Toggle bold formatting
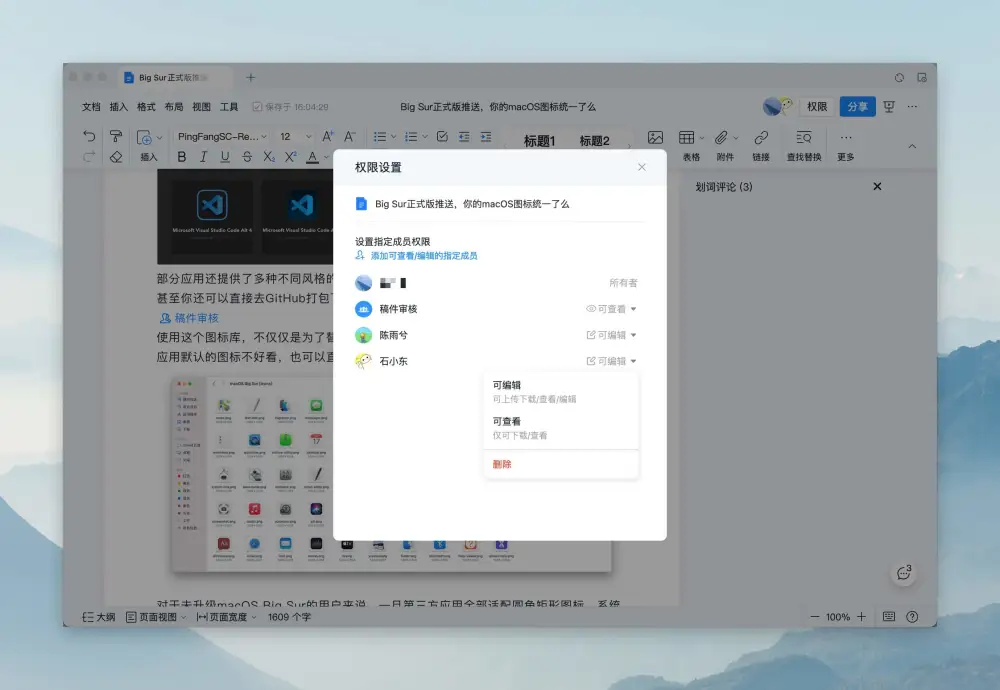 pyautogui.click(x=182, y=157)
